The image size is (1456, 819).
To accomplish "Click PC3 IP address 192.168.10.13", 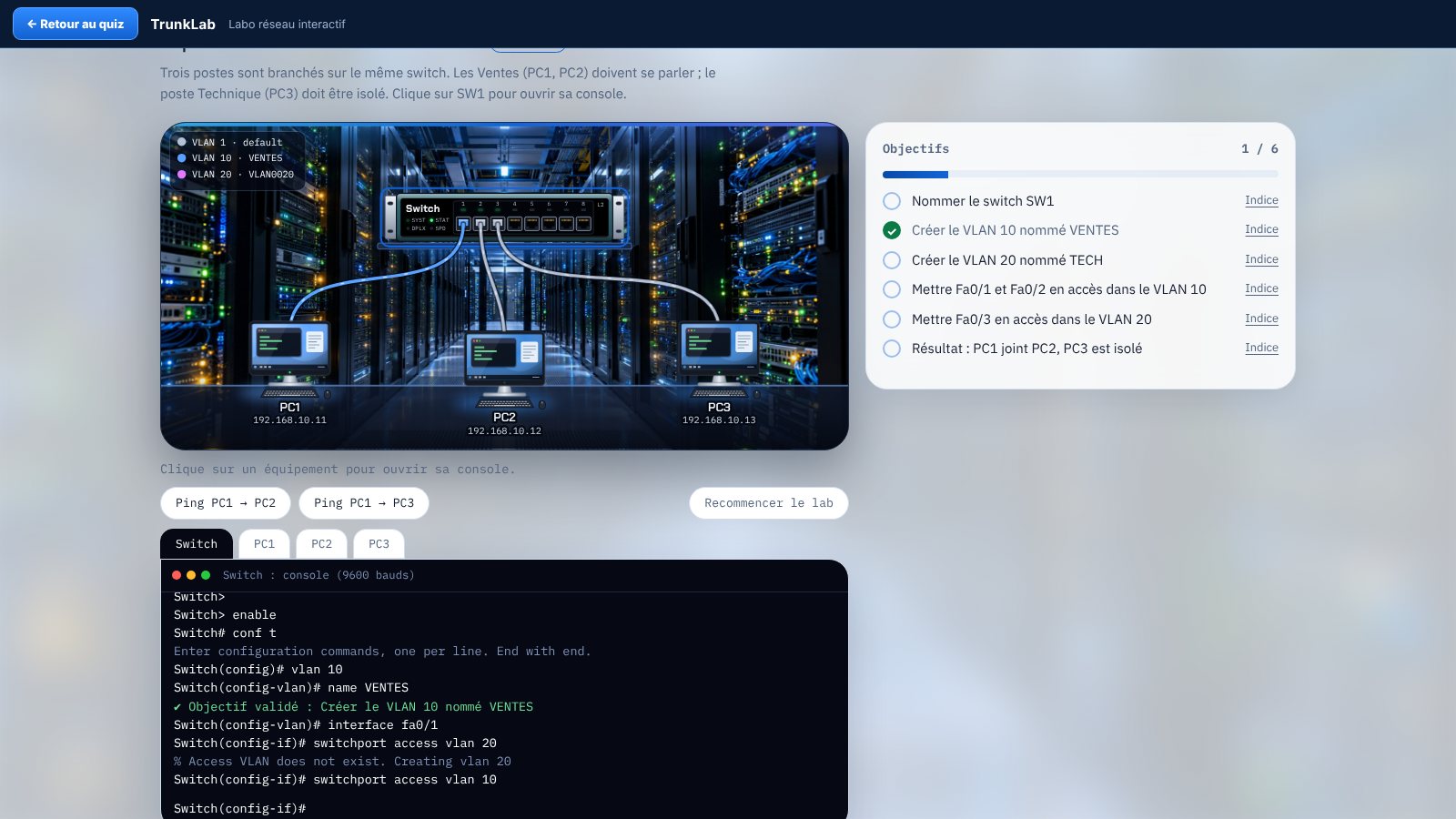I will point(719,420).
